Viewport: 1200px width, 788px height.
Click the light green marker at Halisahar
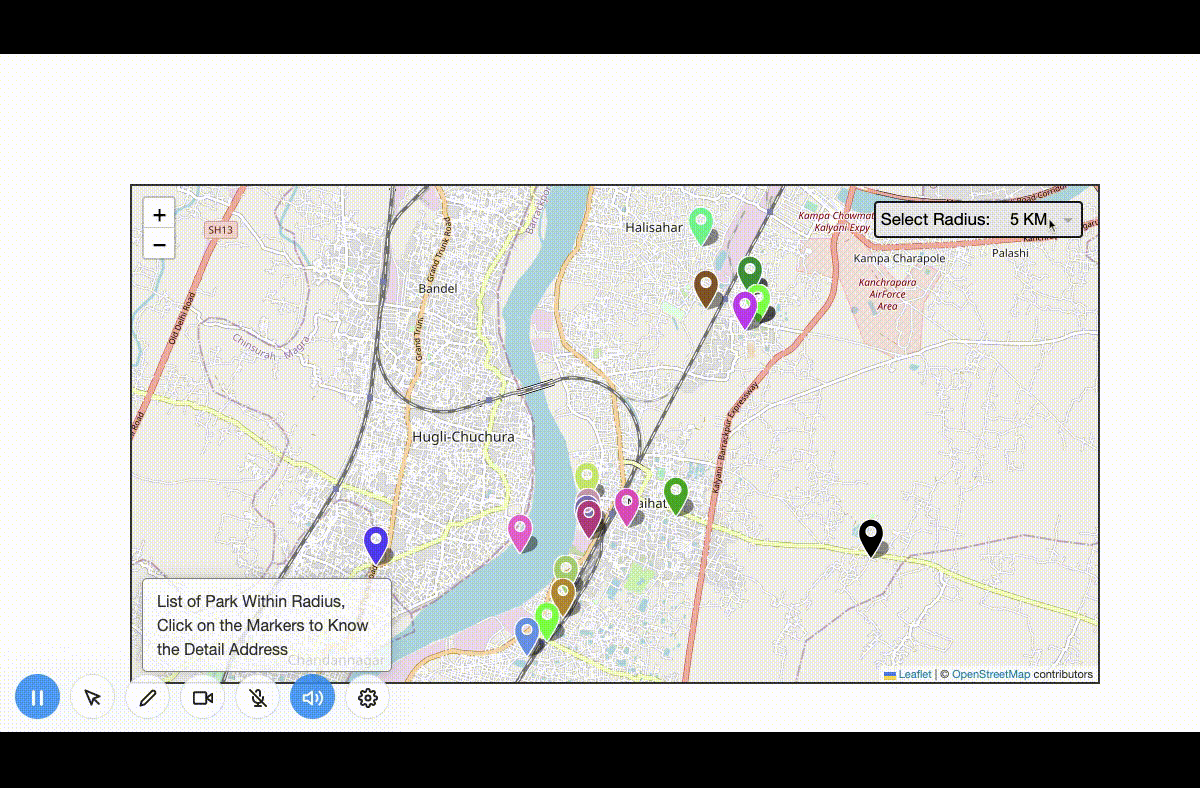click(x=701, y=225)
